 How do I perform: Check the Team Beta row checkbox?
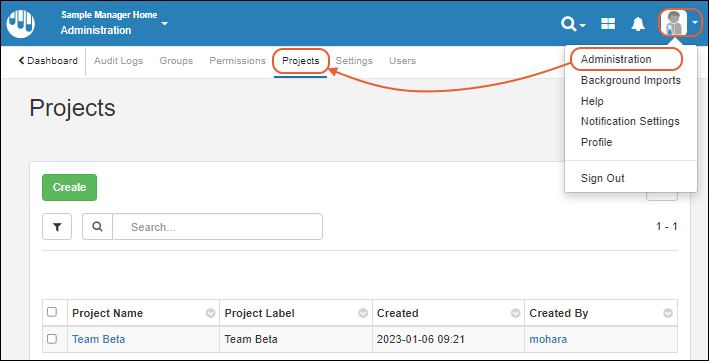52,339
